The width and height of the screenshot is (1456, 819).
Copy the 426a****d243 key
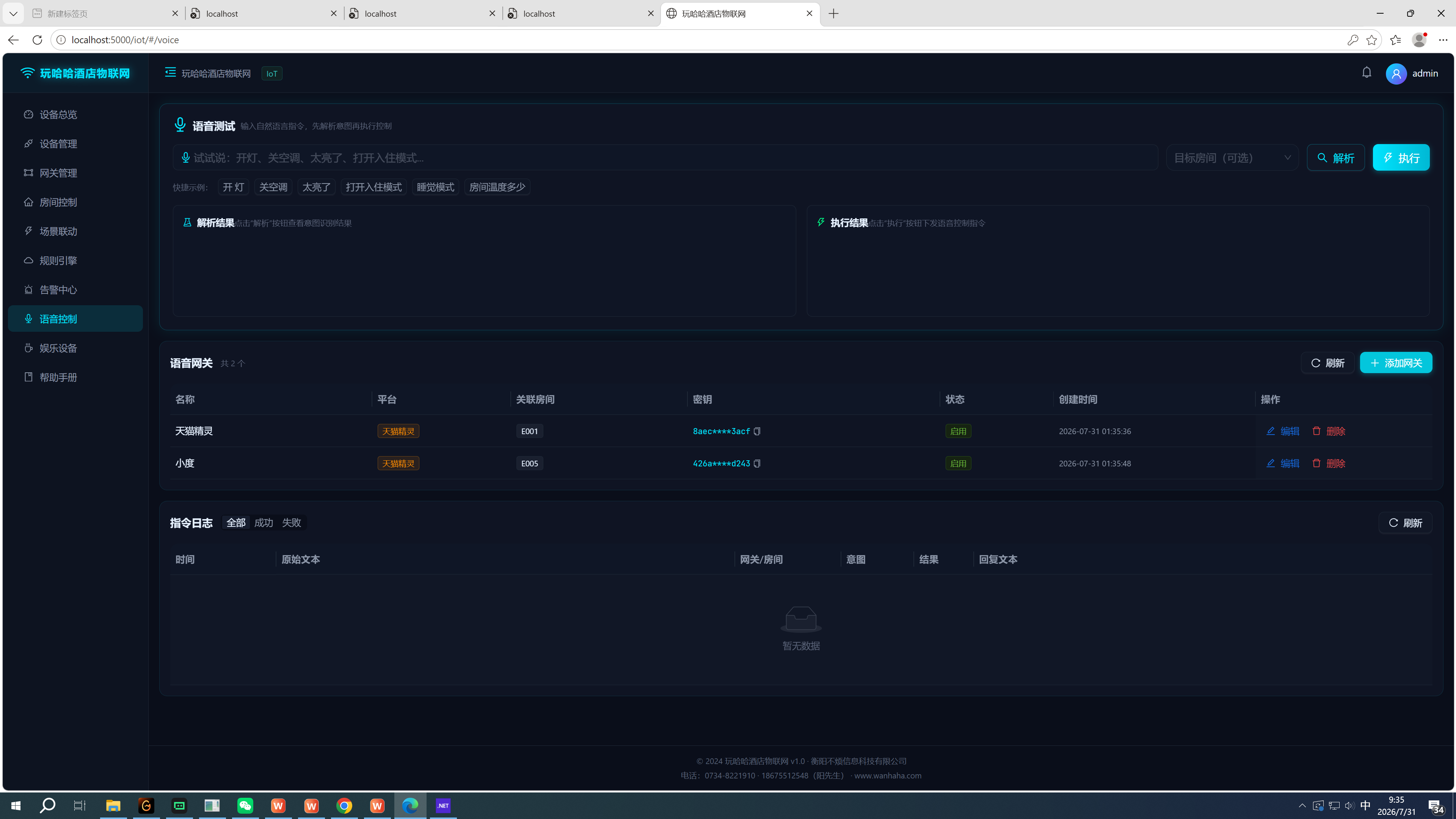pos(757,463)
